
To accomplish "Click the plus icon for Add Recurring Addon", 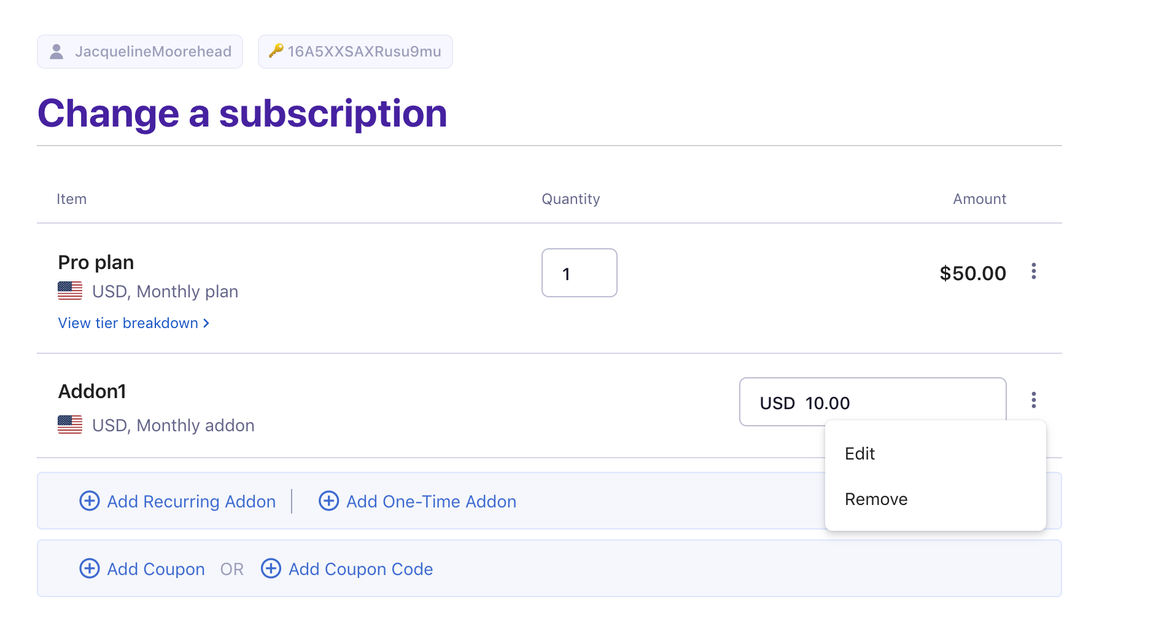I will [89, 501].
